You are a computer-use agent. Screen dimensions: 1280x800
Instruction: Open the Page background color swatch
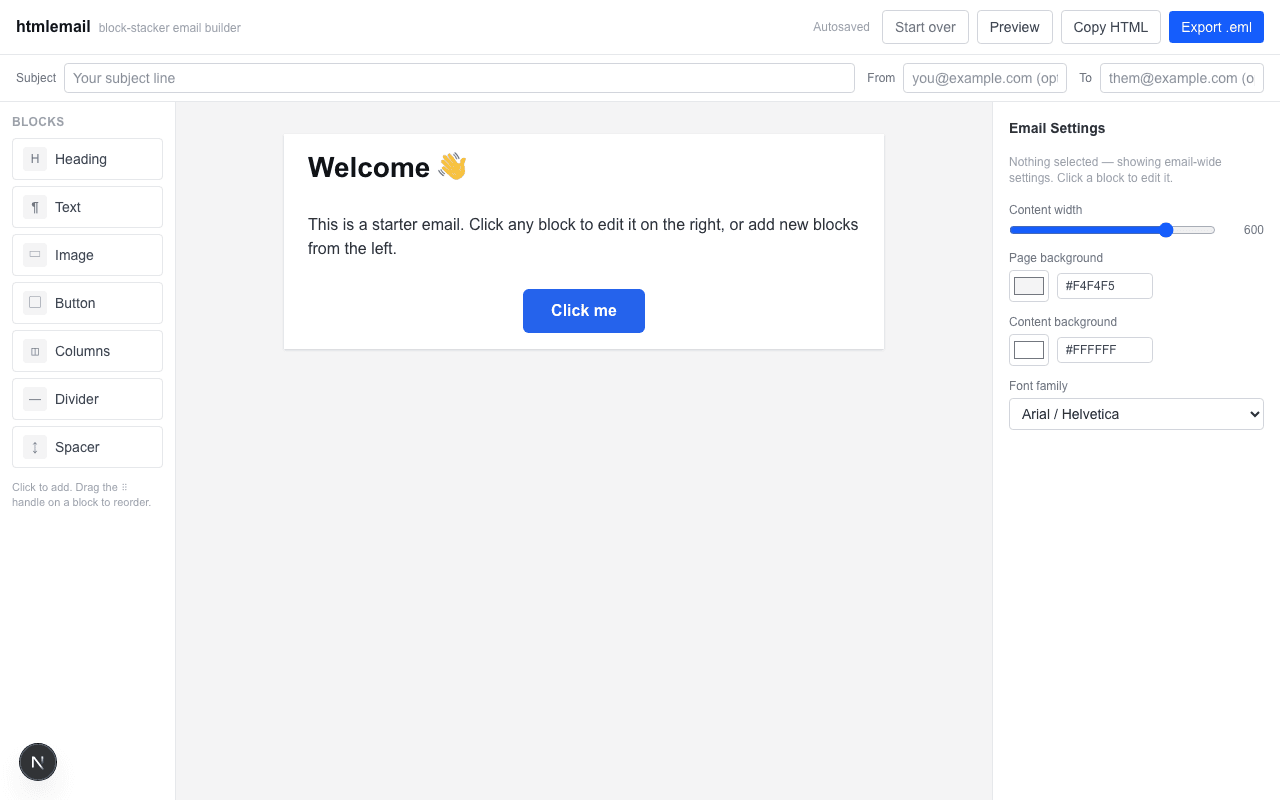pyautogui.click(x=1029, y=286)
